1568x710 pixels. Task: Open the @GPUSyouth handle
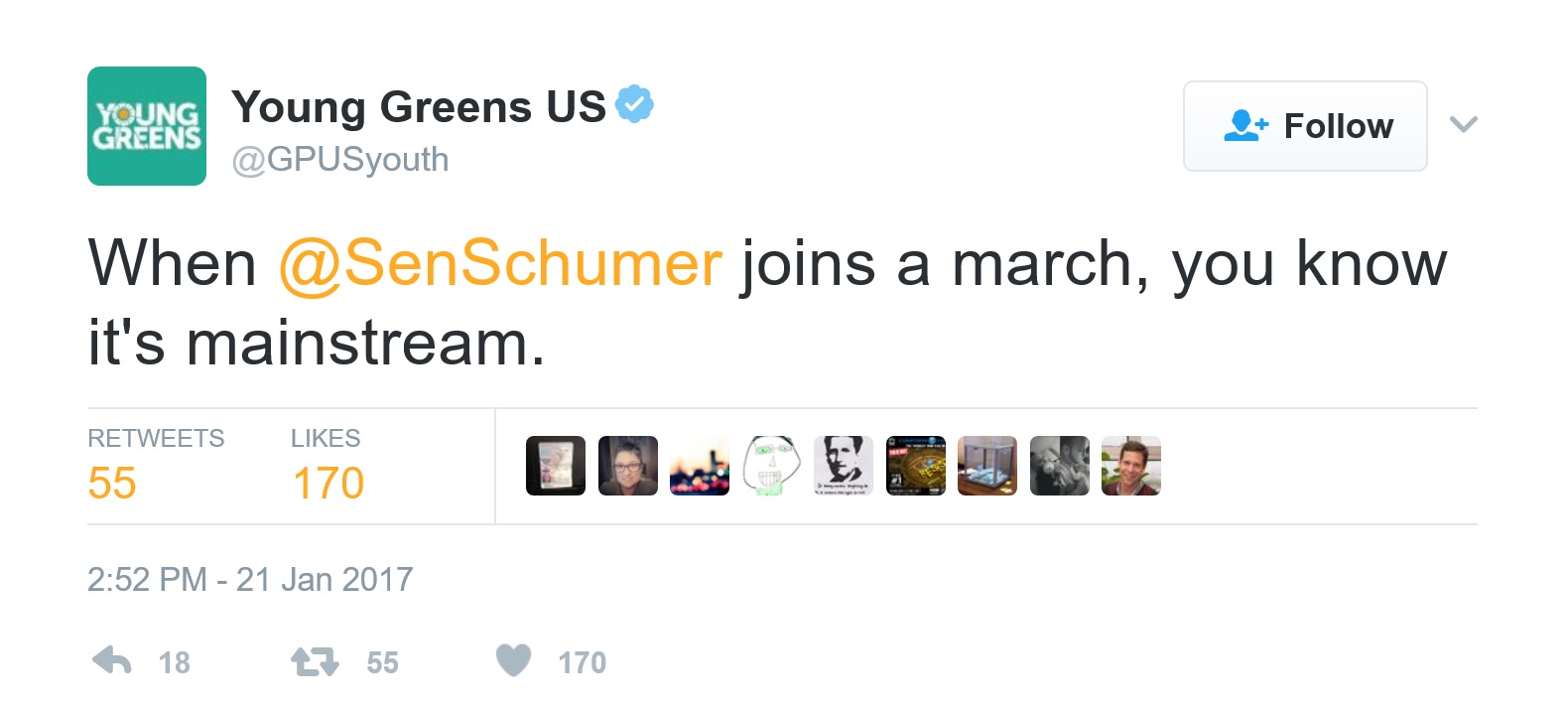[x=340, y=159]
